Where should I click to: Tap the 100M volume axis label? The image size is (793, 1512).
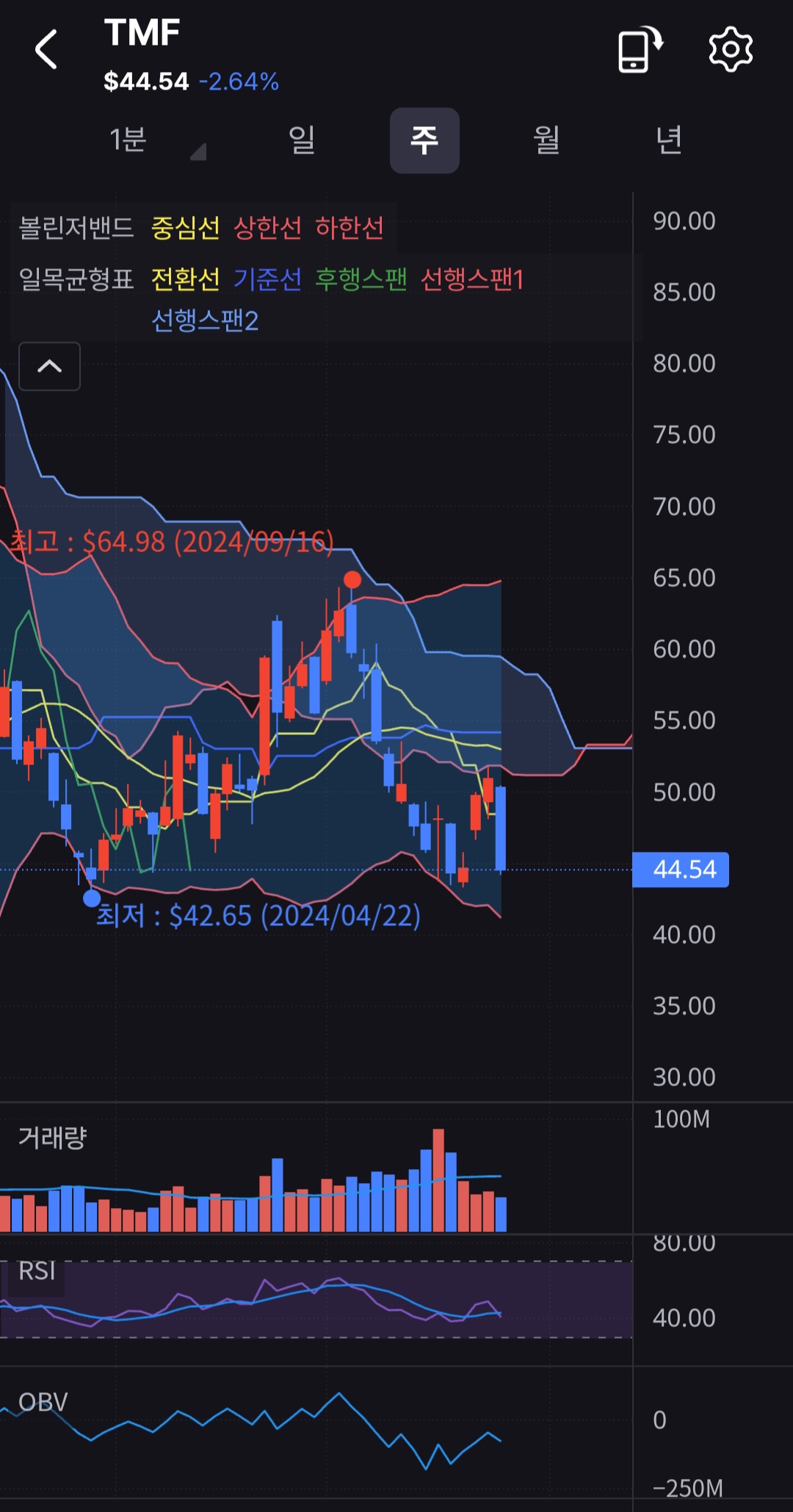681,1119
